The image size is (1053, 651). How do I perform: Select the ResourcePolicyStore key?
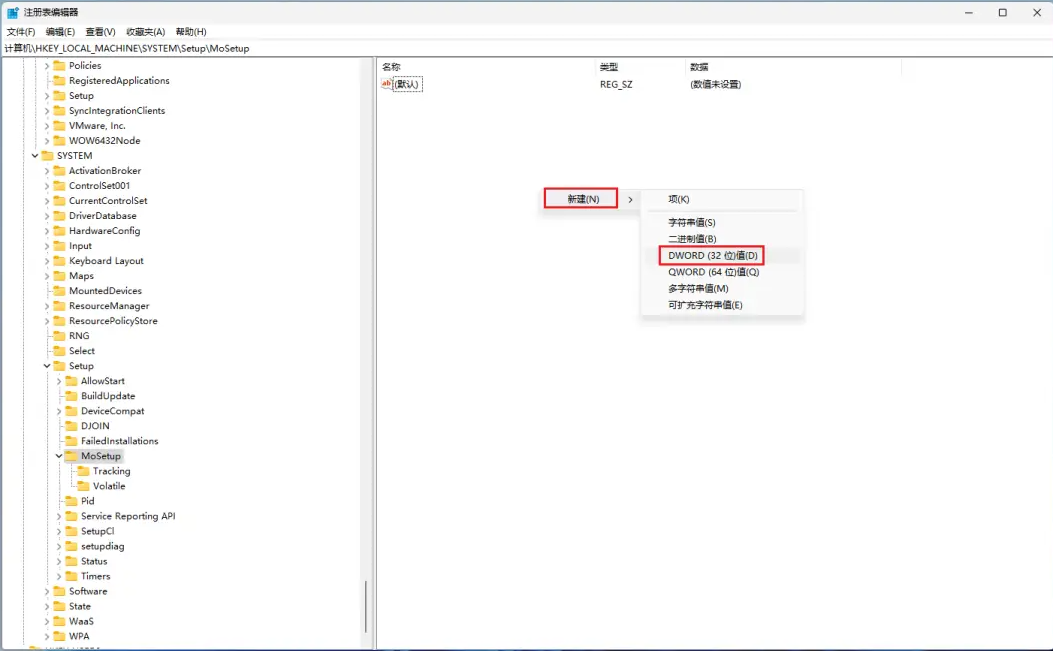[x=113, y=321]
